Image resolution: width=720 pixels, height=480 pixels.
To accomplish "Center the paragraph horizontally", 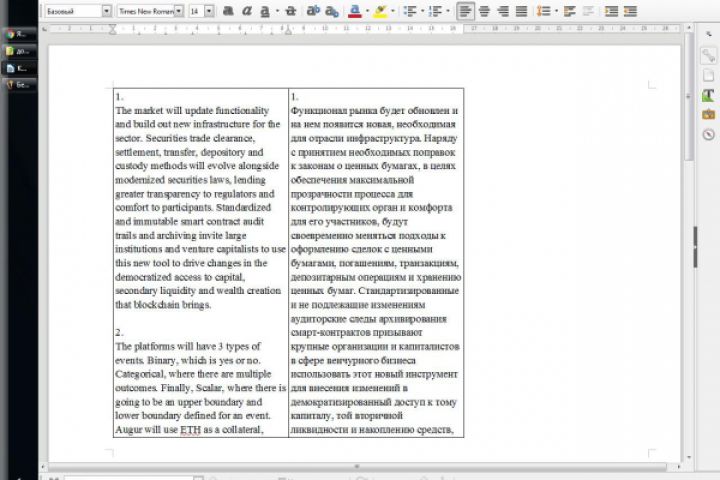I will [x=484, y=11].
